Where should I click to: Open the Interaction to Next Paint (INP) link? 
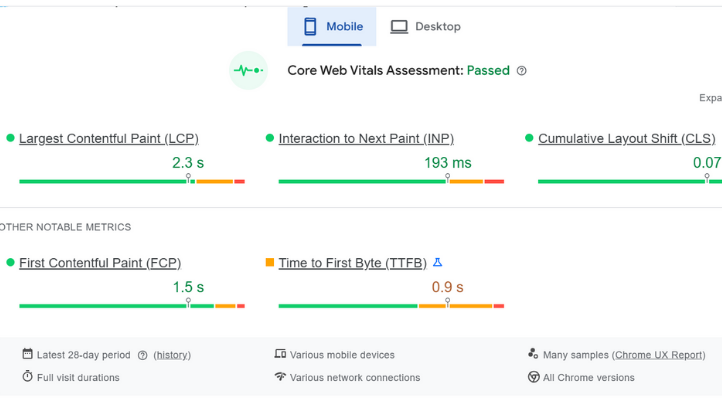[365, 138]
